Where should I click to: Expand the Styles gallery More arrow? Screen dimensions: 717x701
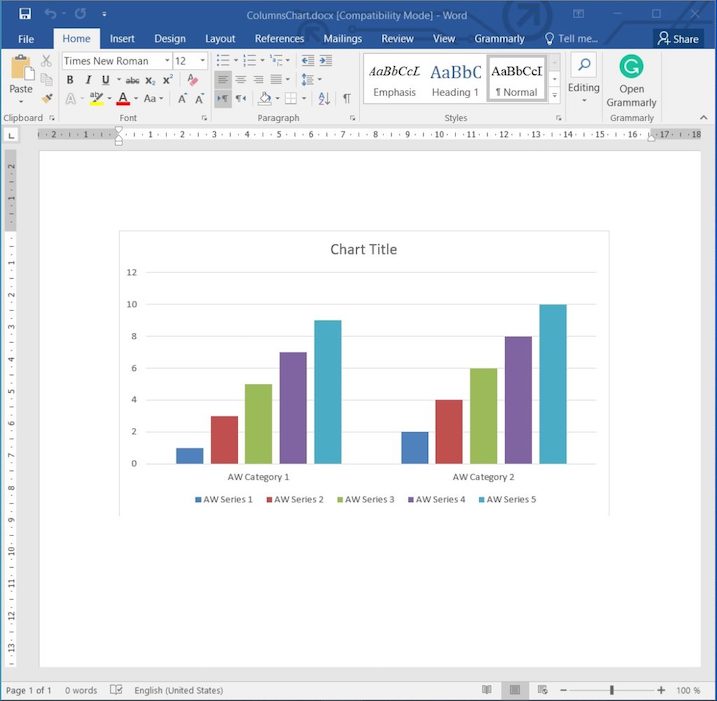555,95
